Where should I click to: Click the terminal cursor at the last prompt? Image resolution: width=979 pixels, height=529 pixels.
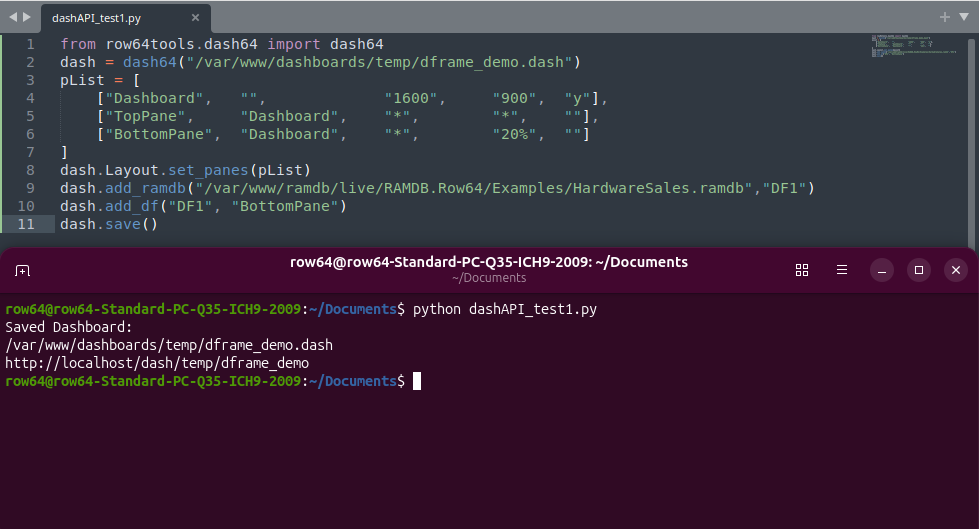(417, 381)
